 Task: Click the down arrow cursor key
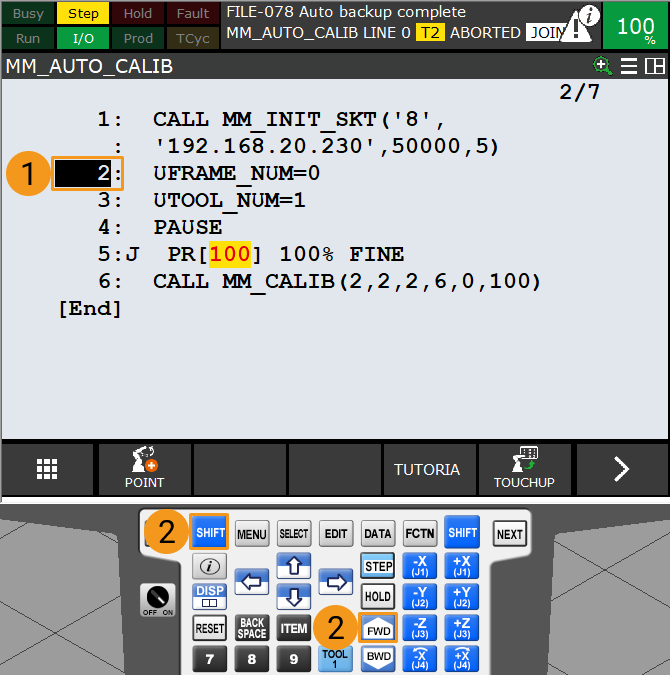coord(294,597)
